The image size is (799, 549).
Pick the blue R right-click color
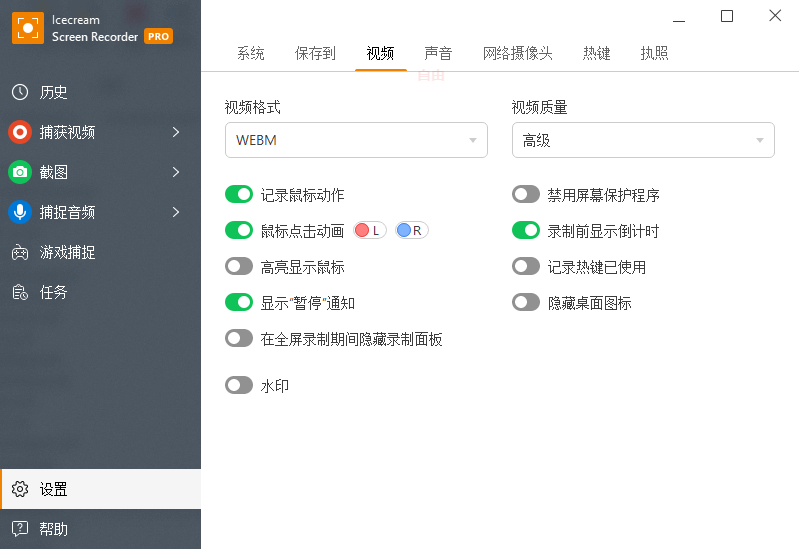pos(412,230)
